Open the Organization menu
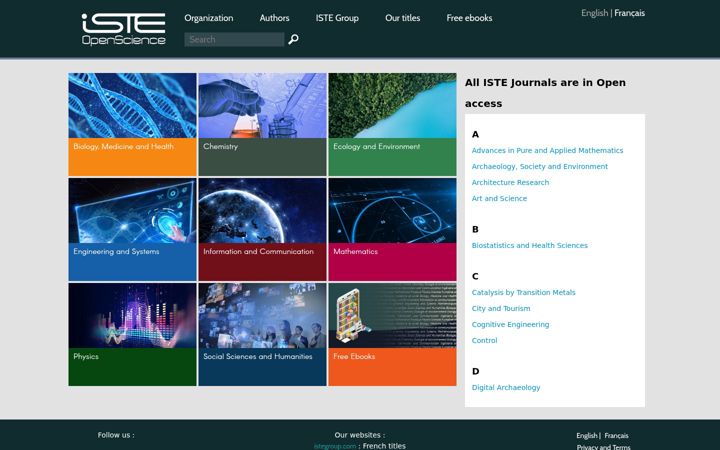720x450 pixels. [208, 18]
